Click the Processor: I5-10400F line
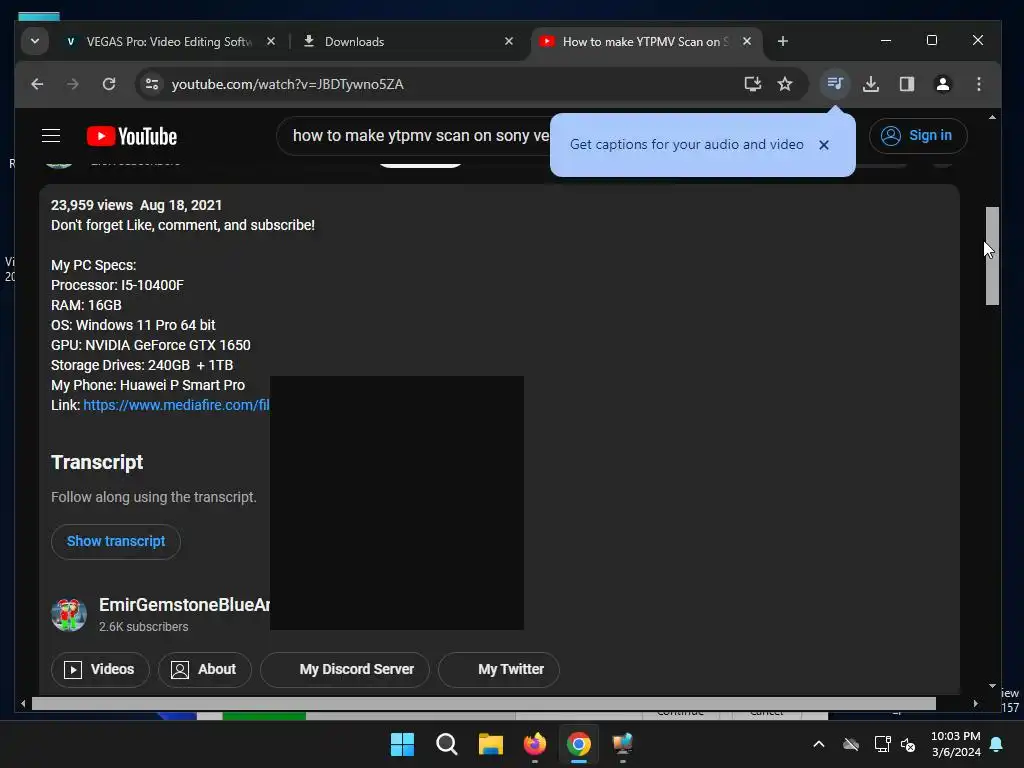1024x768 pixels. pyautogui.click(x=118, y=285)
